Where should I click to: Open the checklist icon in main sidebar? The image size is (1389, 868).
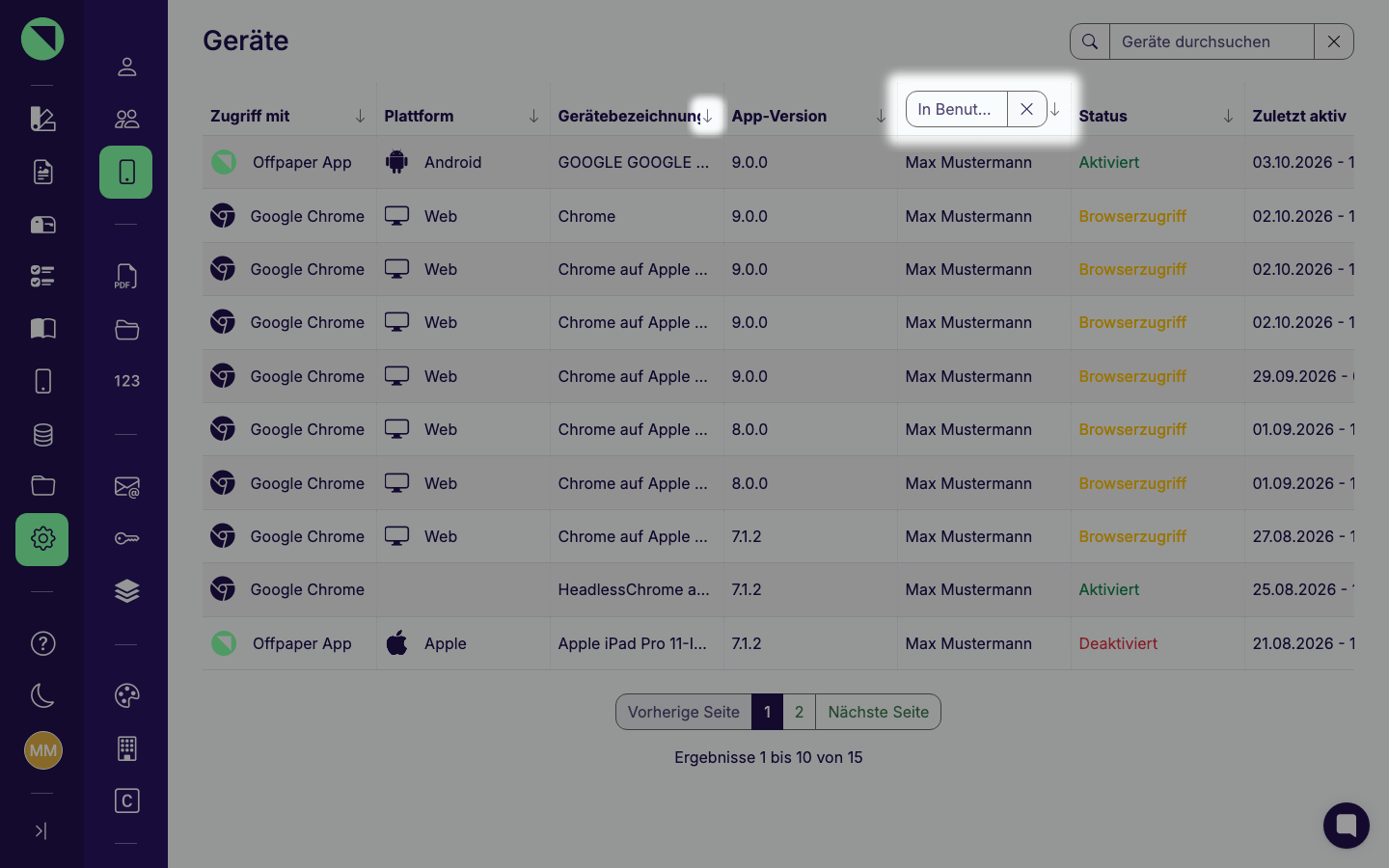tap(42, 277)
